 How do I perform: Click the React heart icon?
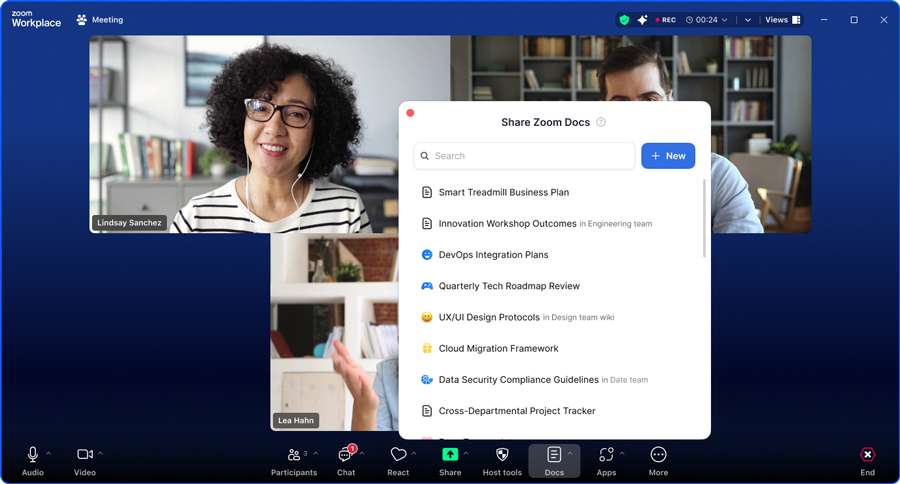point(398,455)
